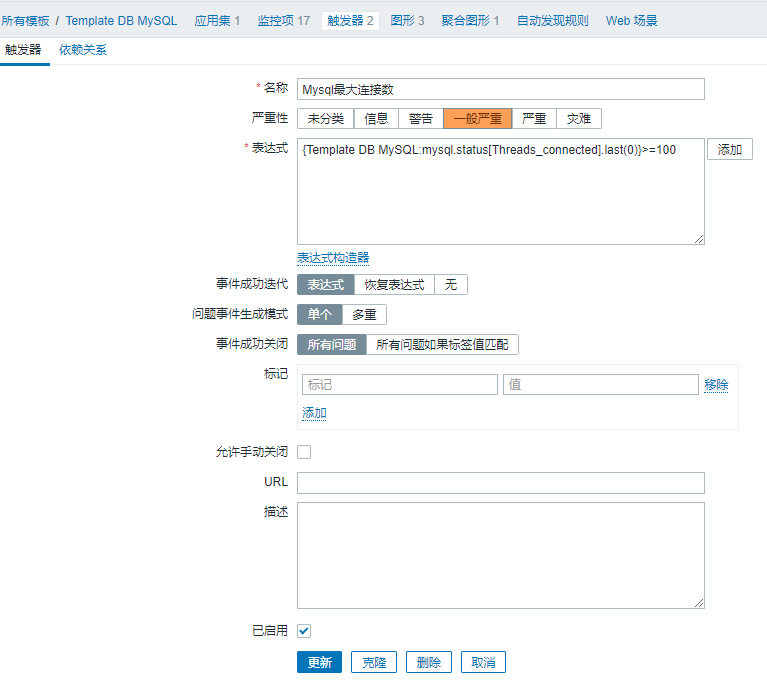
Task: Go to 应用集 1 tab
Action: (x=217, y=21)
